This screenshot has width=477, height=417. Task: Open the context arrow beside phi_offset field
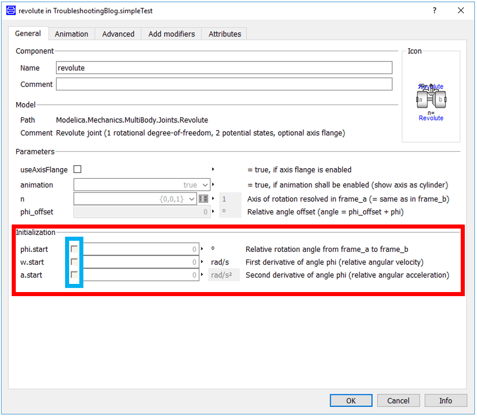pyautogui.click(x=213, y=212)
